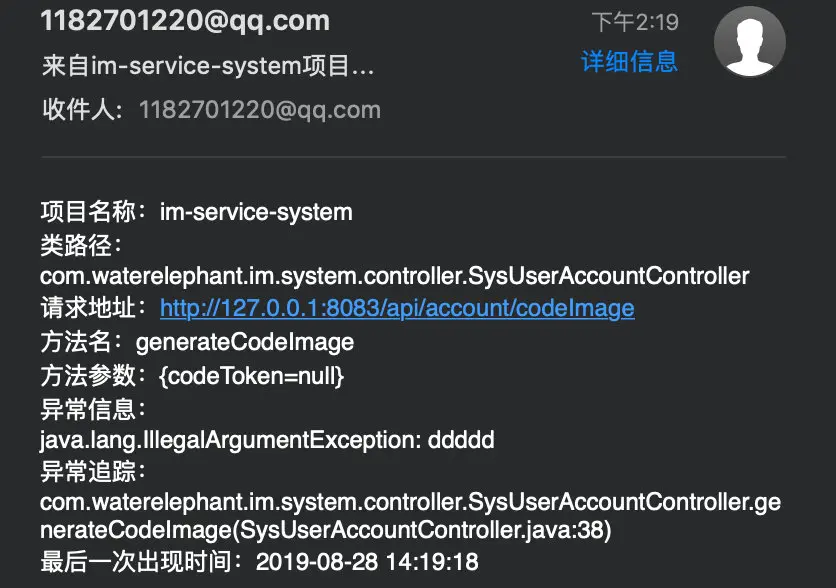Click the 请求地址 label
The height and width of the screenshot is (588, 836).
(x=92, y=308)
